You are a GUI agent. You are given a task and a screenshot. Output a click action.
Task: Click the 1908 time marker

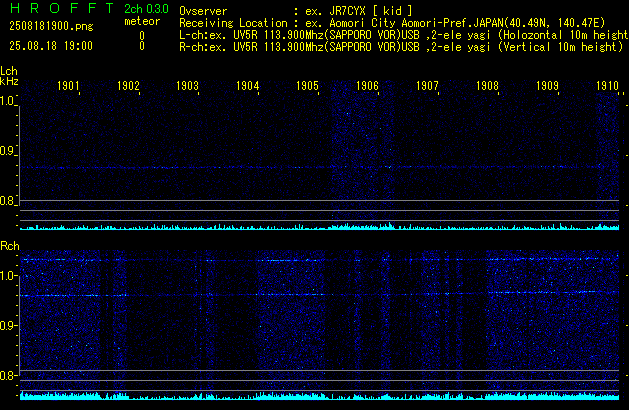click(x=487, y=86)
